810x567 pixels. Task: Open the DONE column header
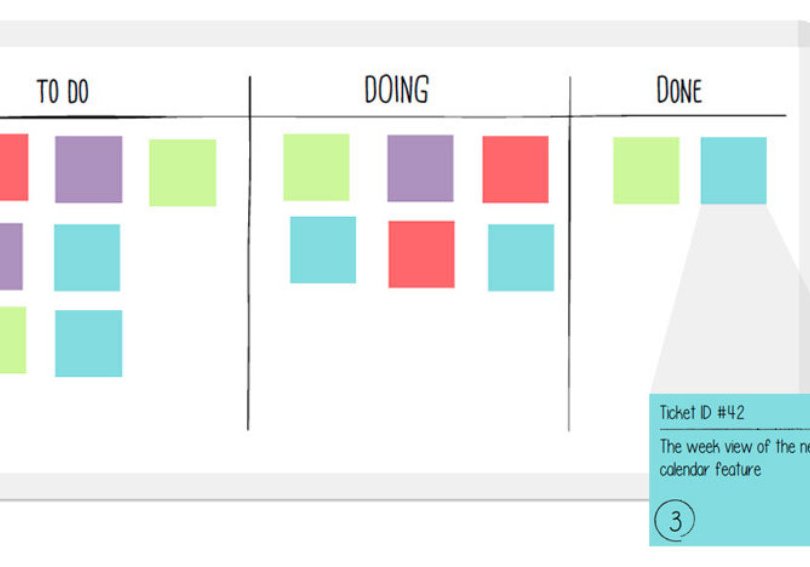click(x=679, y=92)
